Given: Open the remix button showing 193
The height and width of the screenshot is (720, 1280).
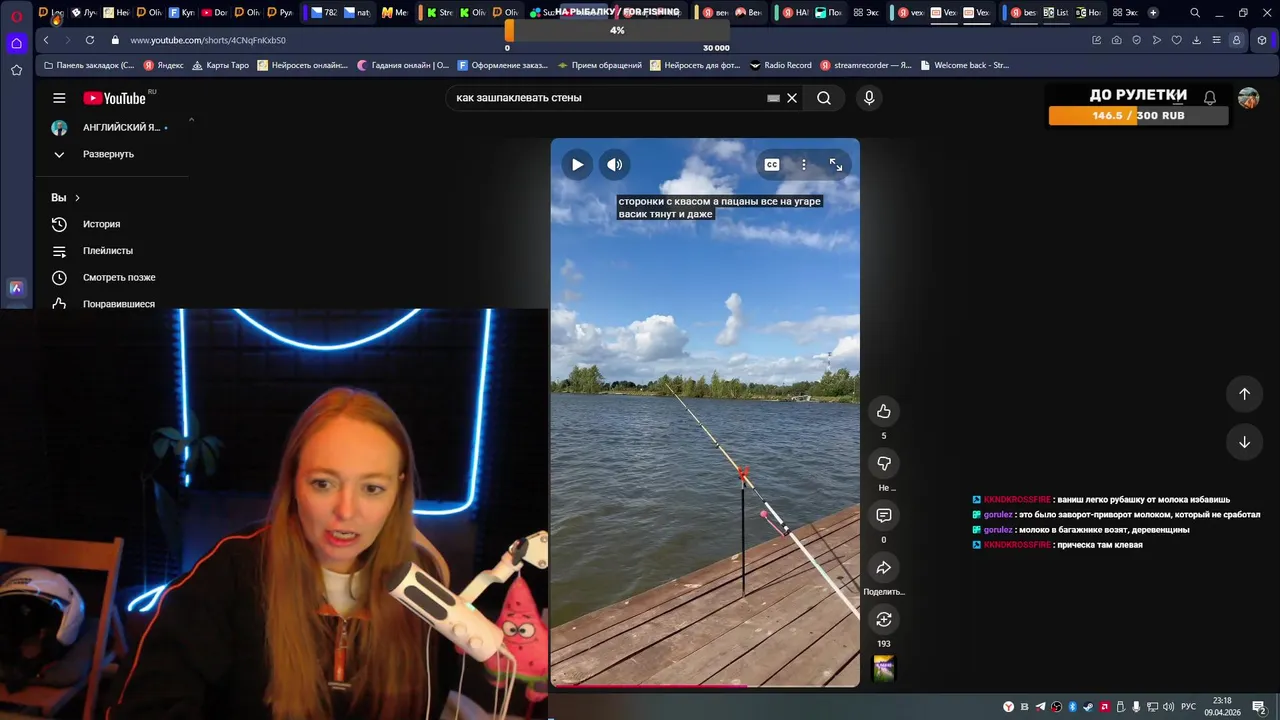Looking at the screenshot, I should click(x=884, y=619).
